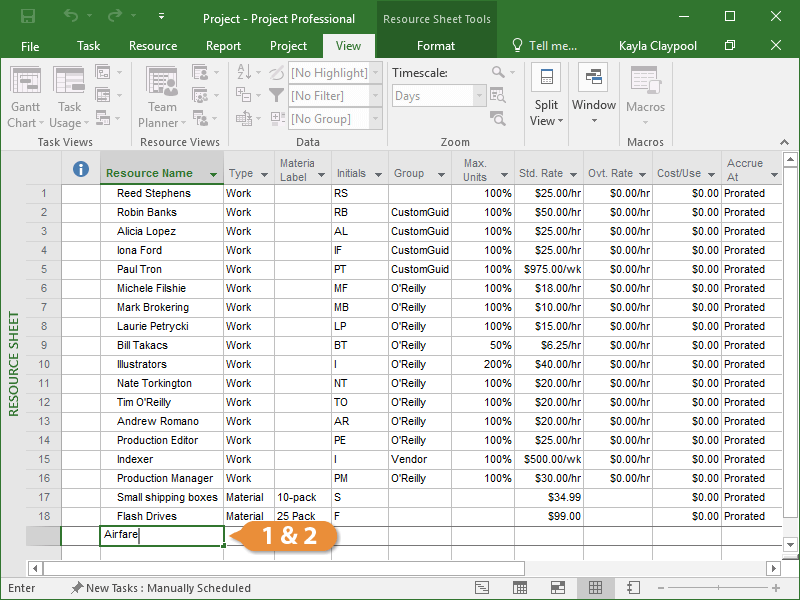Click the Team Planner icon
Image resolution: width=800 pixels, height=600 pixels.
(x=161, y=97)
